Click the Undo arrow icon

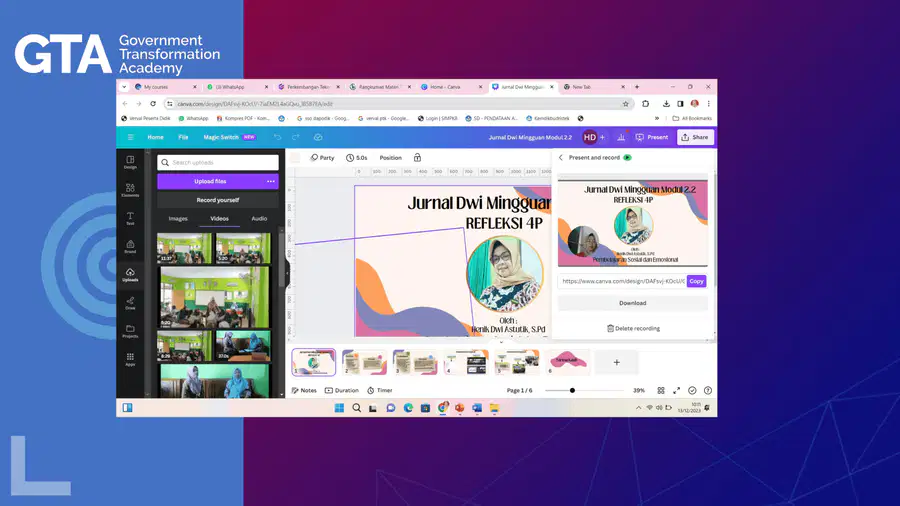pos(277,137)
